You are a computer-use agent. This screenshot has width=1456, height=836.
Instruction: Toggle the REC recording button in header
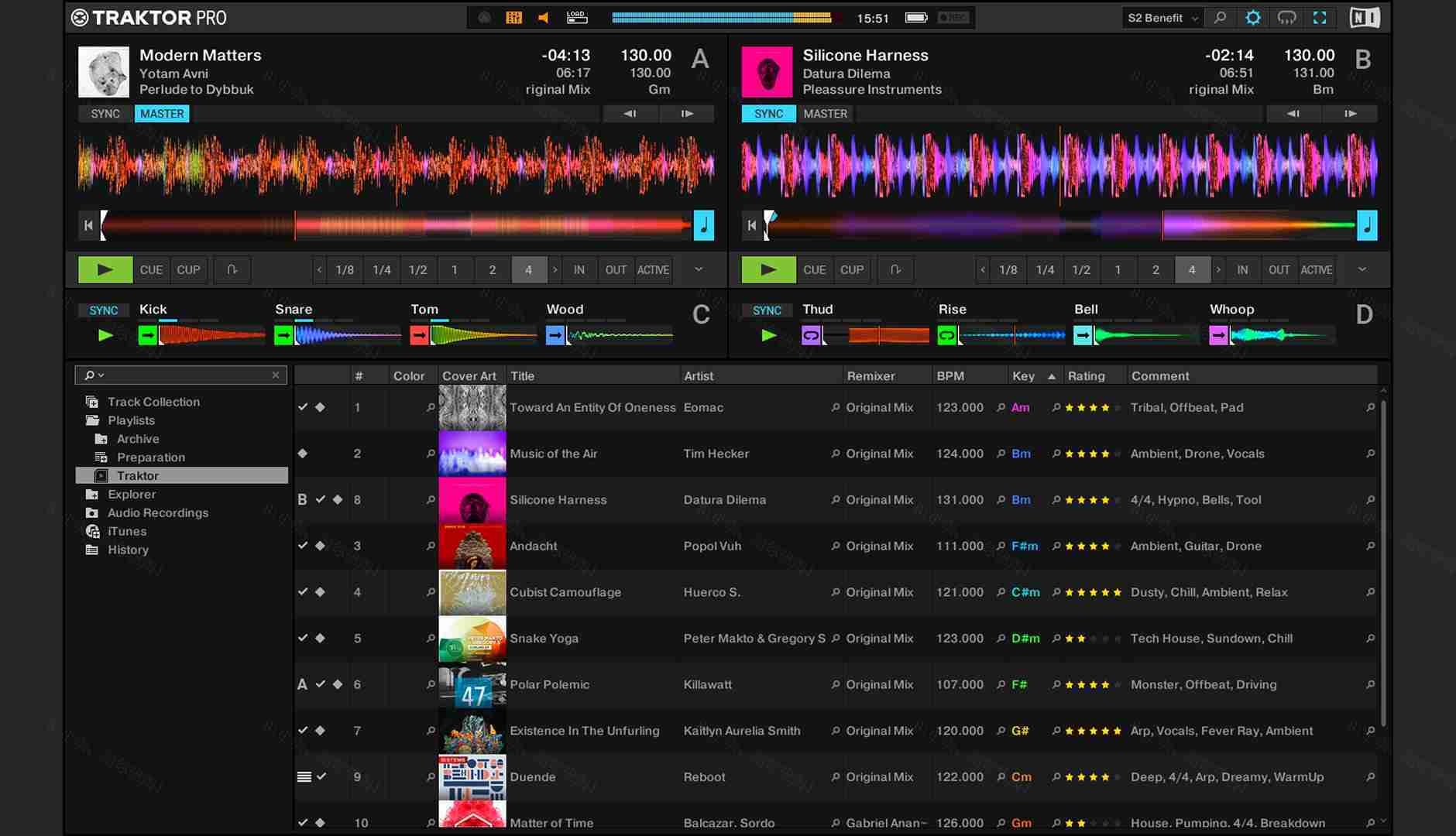(953, 18)
